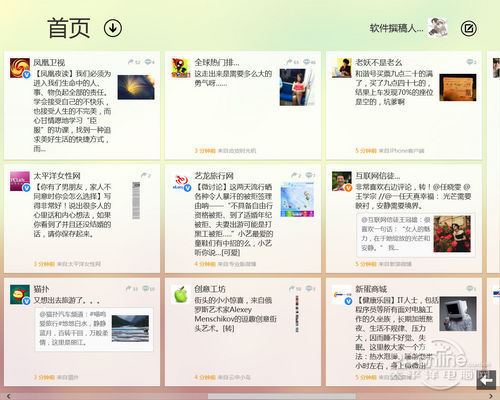Open the 首页 timeline dropdown arrow
Screen dimensions: 500x400
[113, 28]
